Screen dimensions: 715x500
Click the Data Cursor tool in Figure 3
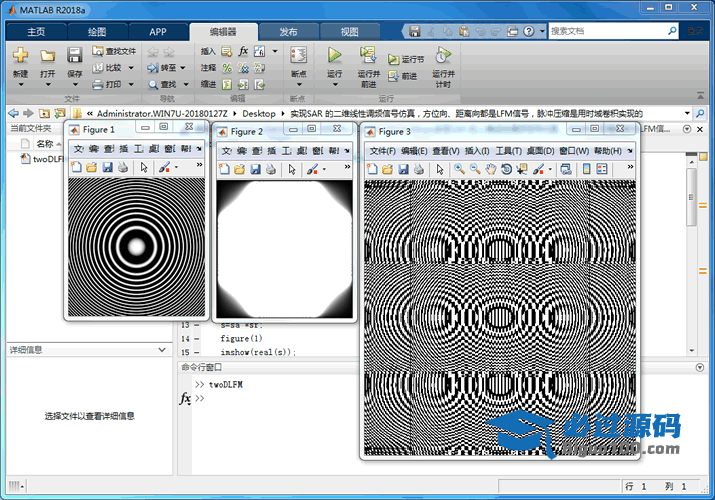(x=523, y=169)
